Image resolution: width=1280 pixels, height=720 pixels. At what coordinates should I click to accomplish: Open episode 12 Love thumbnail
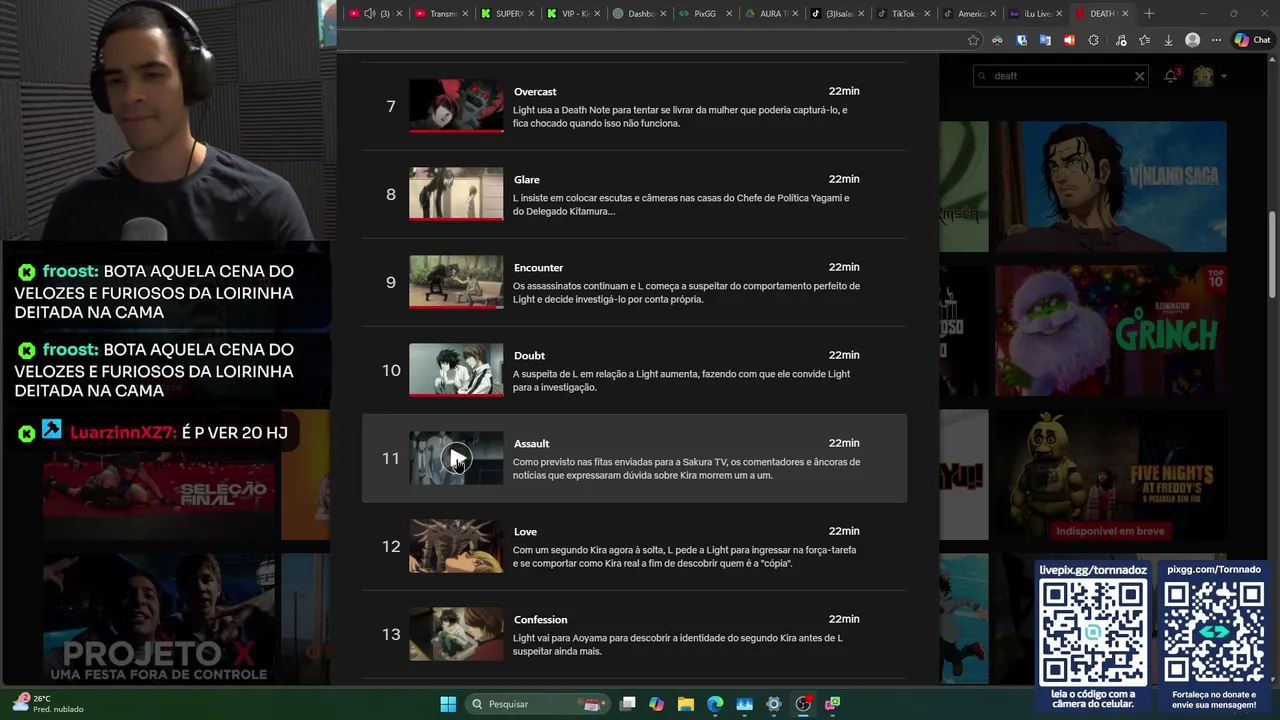click(x=456, y=546)
